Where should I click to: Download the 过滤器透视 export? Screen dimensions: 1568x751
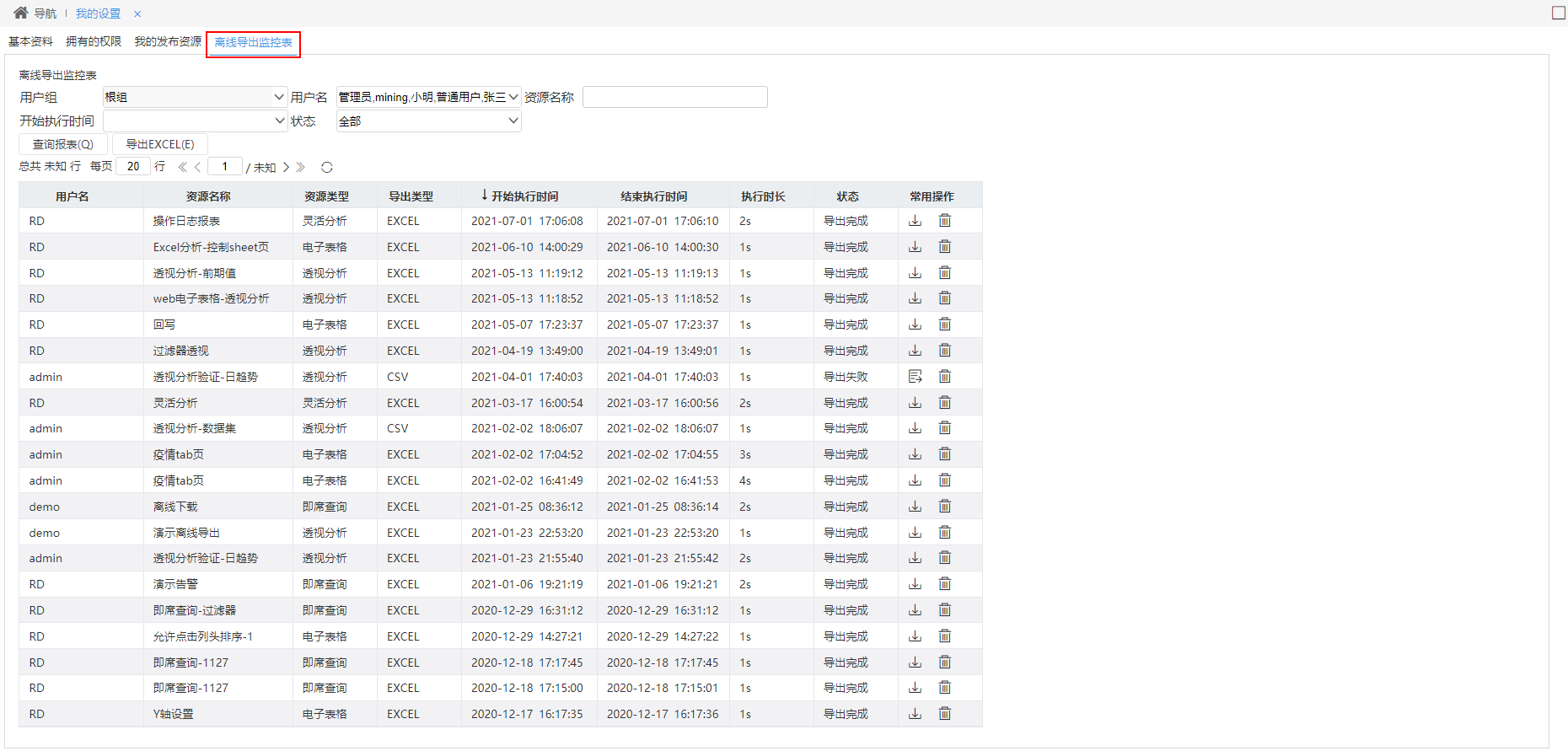coord(916,351)
